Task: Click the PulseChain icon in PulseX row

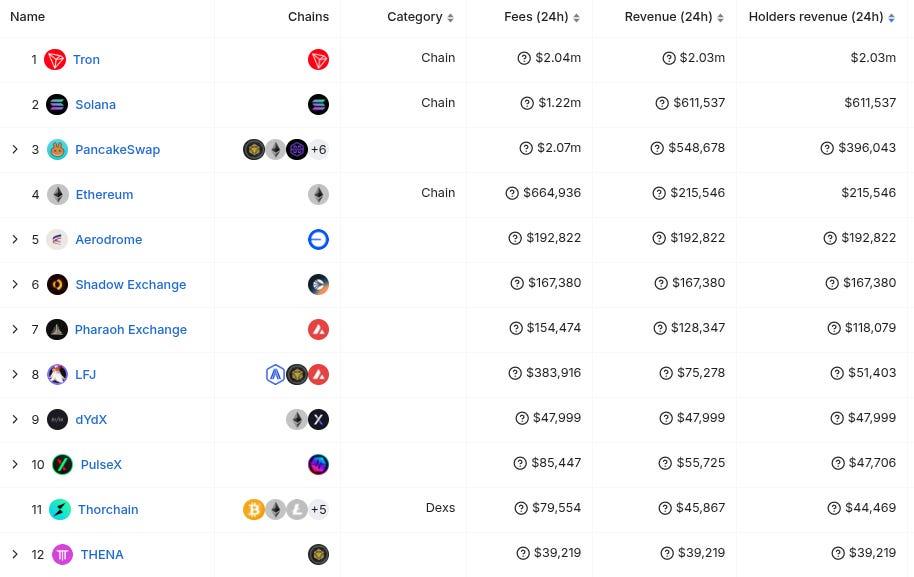Action: 318,465
